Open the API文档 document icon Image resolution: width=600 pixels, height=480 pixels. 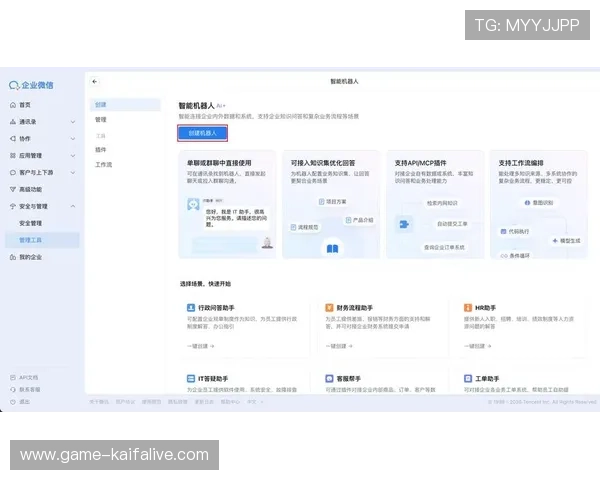[13, 377]
